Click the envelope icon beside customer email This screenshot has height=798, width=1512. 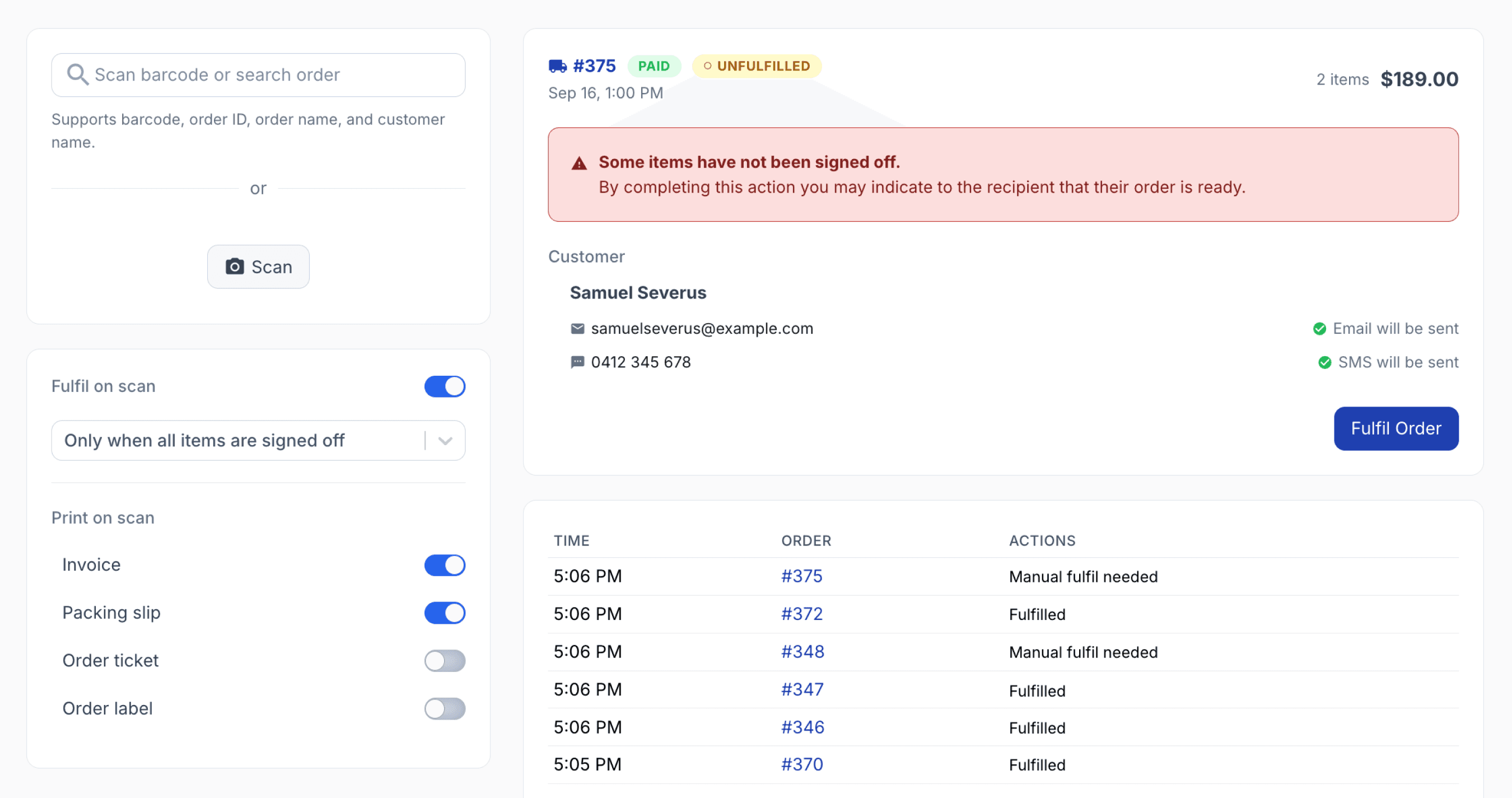point(577,329)
